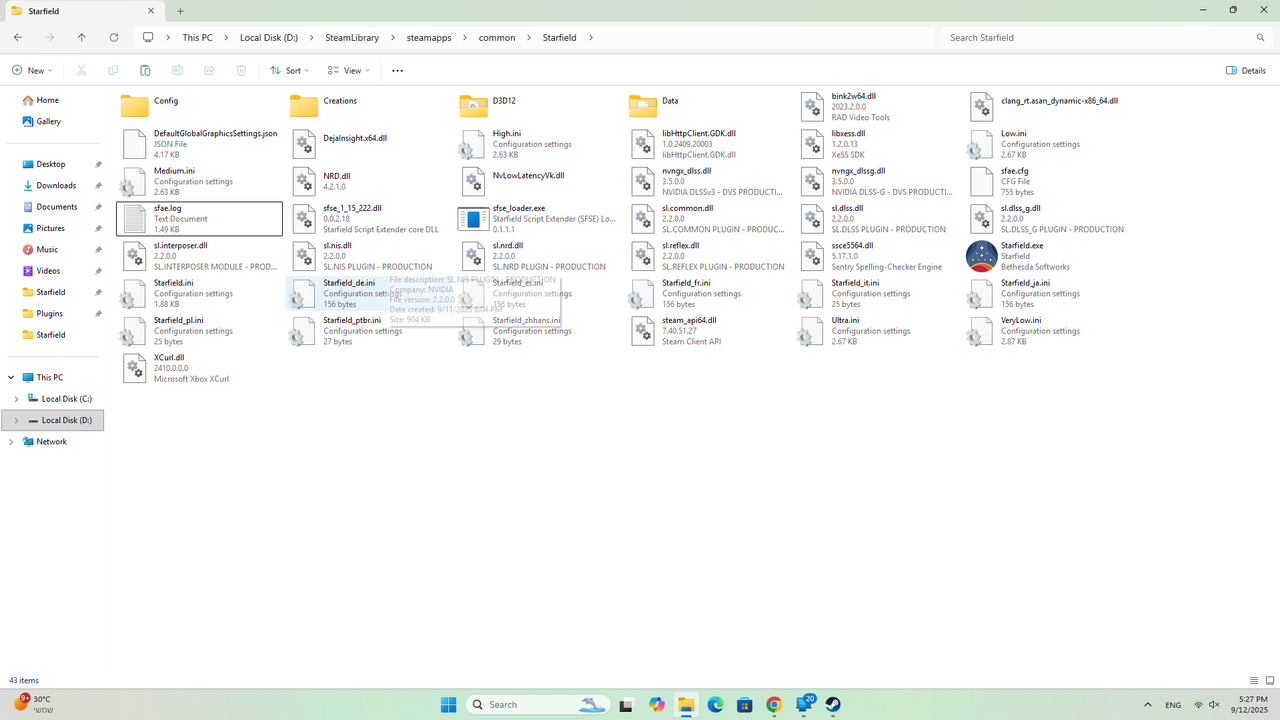
Task: Expand Local Disk (D:) tree arrow
Action: [16, 421]
